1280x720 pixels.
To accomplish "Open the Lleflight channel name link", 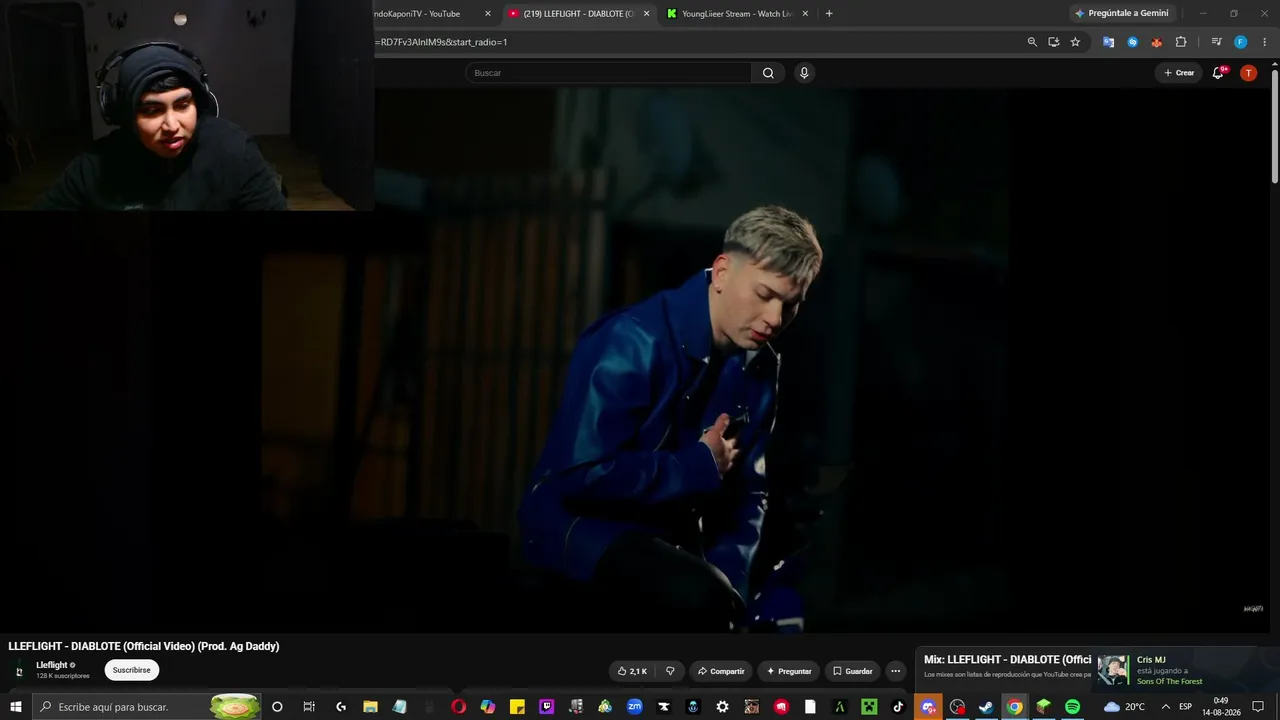I will (x=52, y=665).
